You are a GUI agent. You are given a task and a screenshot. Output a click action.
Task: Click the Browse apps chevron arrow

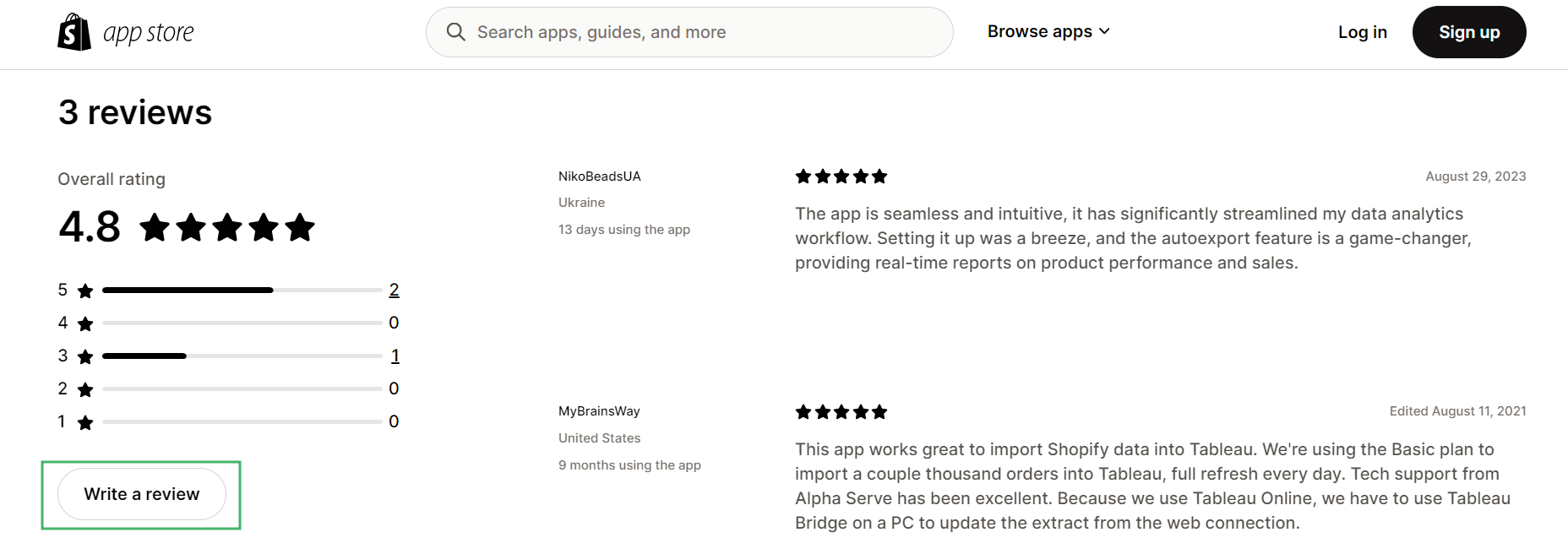click(x=1104, y=31)
